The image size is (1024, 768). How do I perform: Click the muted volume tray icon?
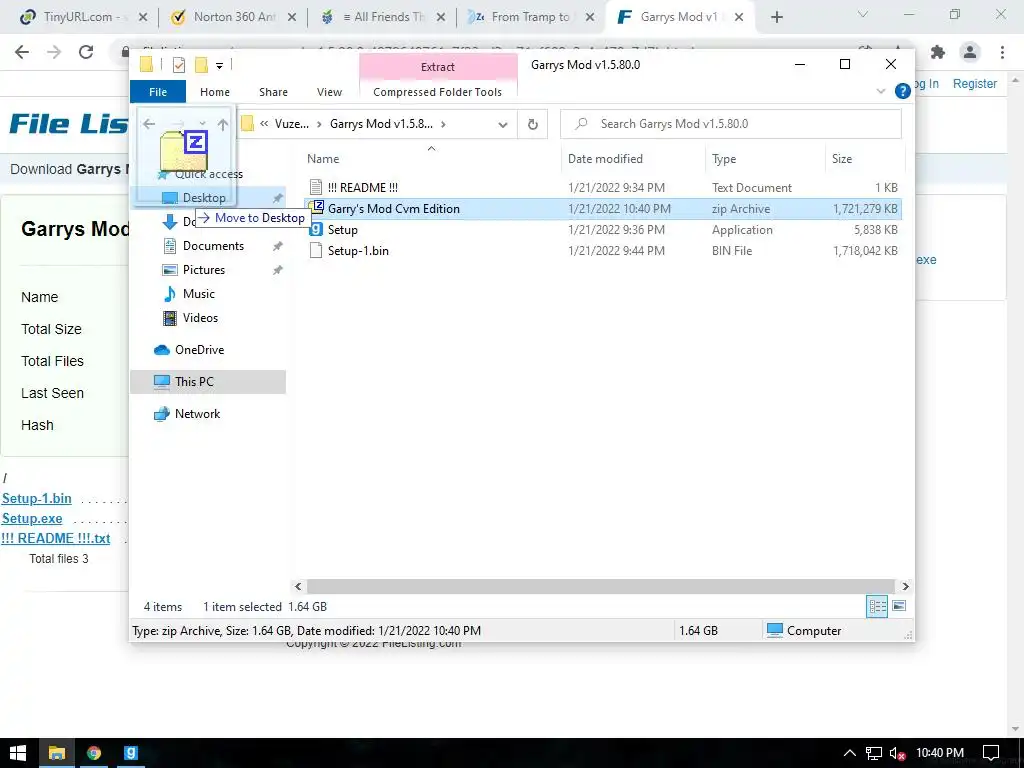(x=897, y=754)
